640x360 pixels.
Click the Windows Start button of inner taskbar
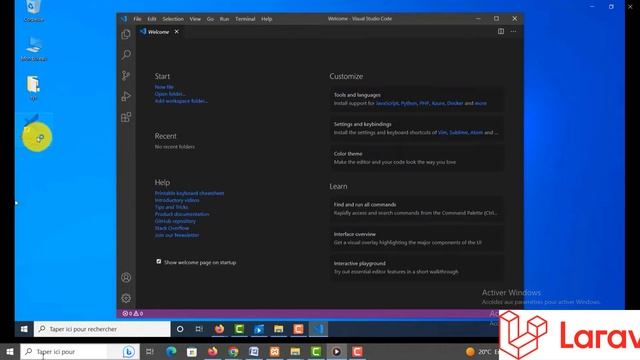tap(24, 329)
